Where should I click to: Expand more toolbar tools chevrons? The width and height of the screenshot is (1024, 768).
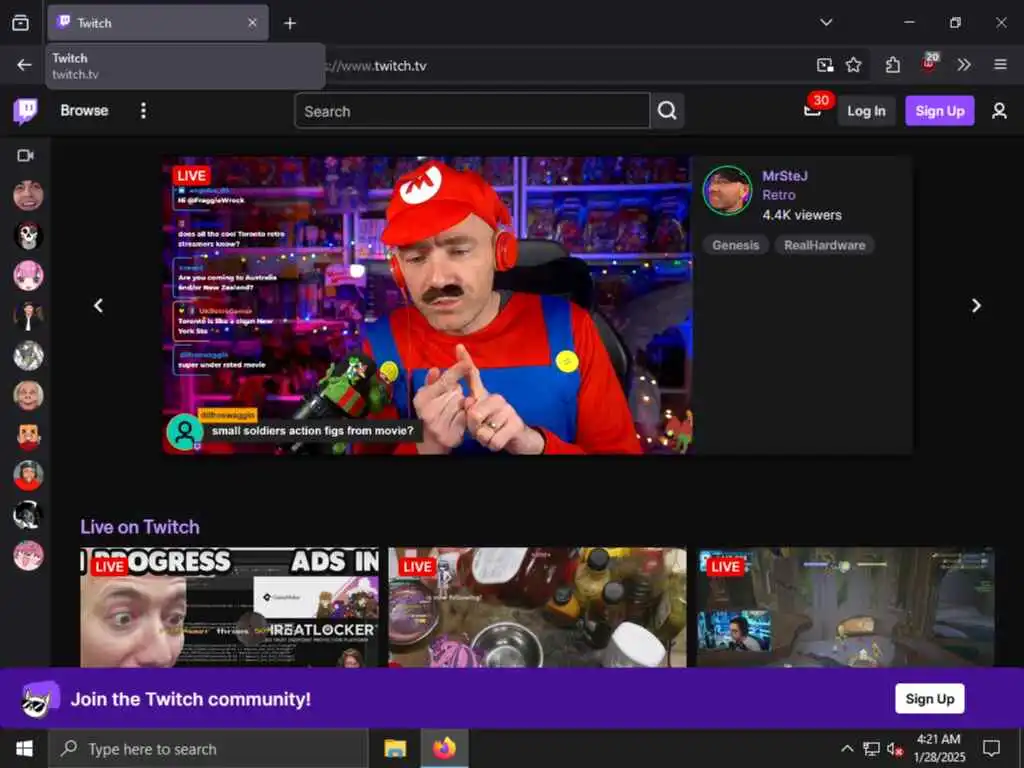coord(964,65)
